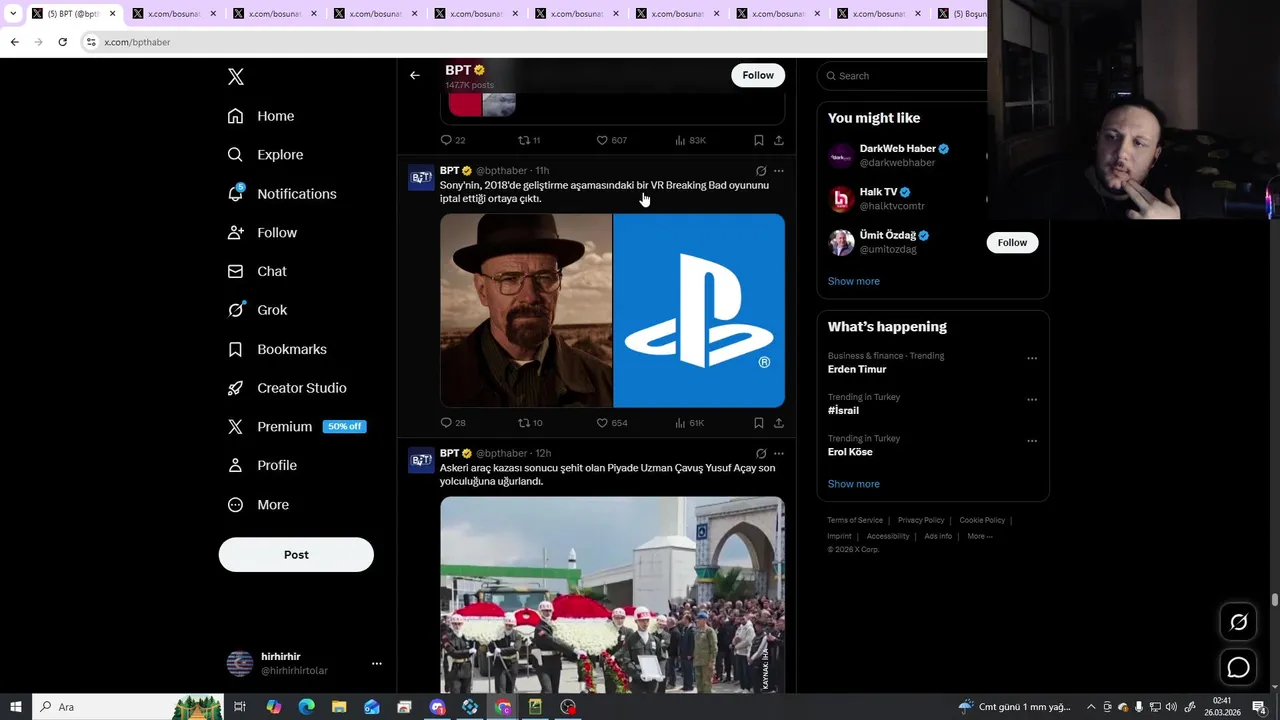Open the #İsrail trend

(843, 411)
